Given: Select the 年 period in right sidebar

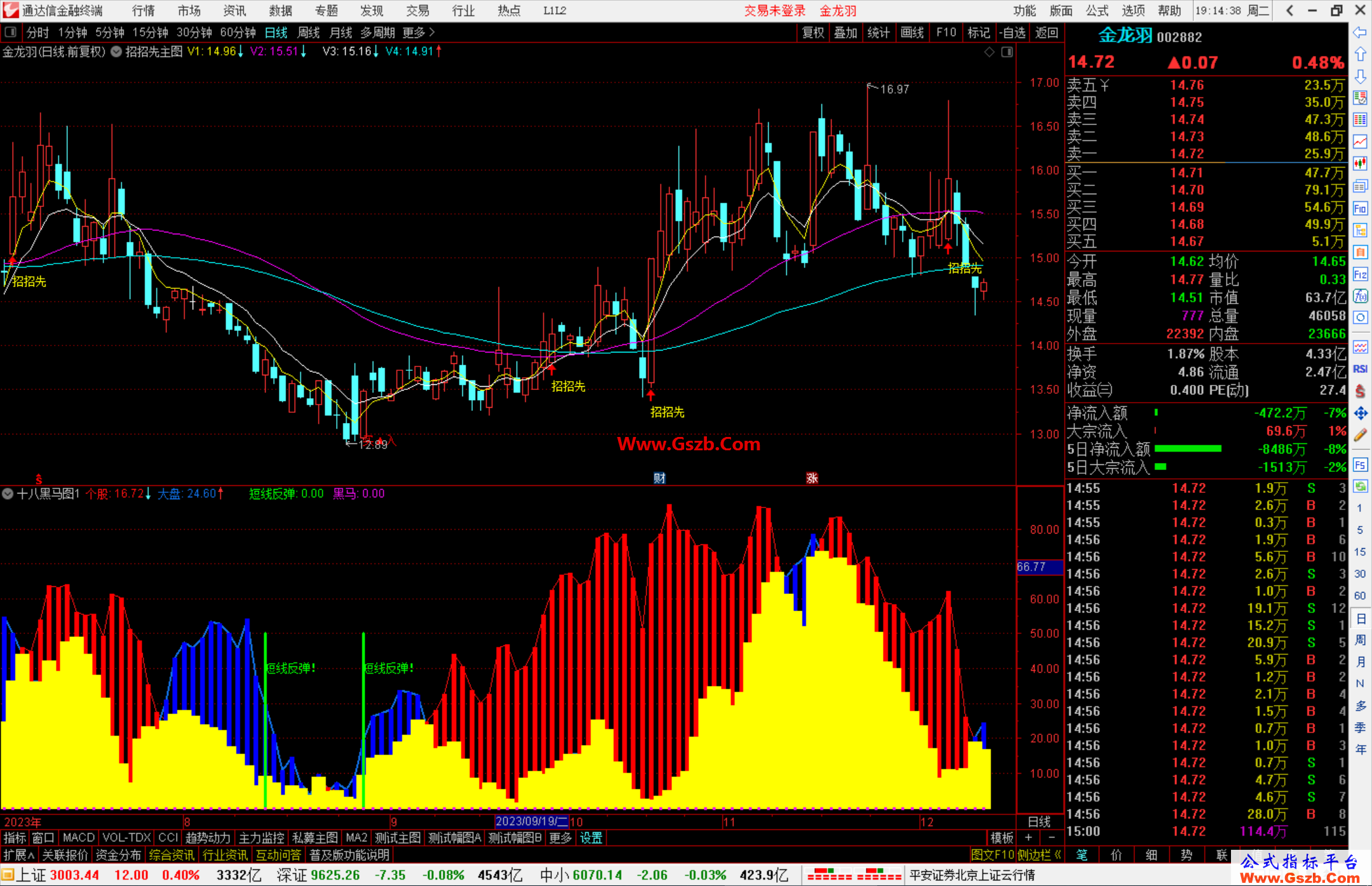Looking at the screenshot, I should (x=1360, y=749).
